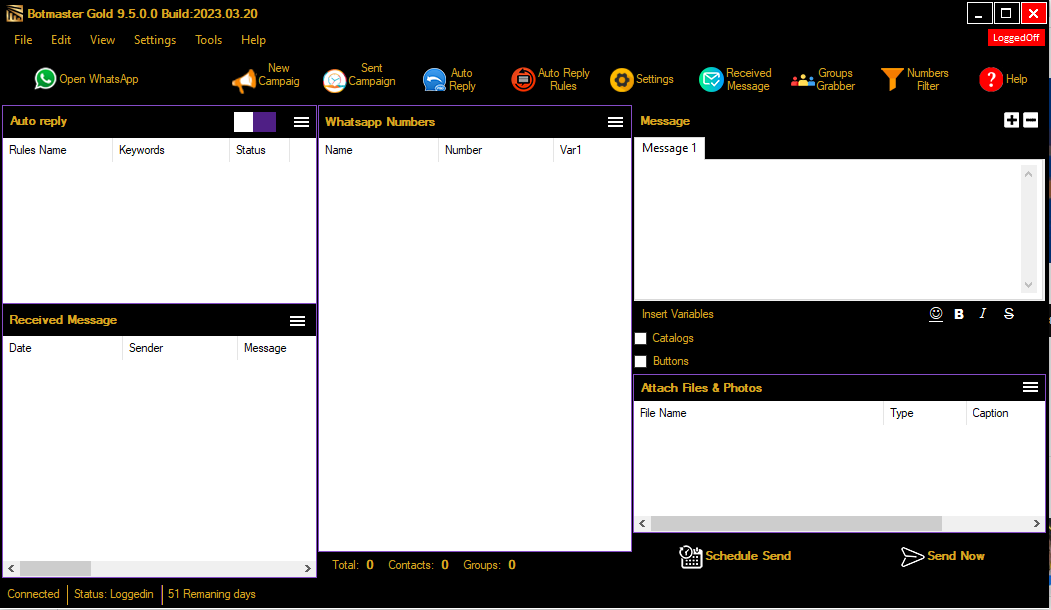The width and height of the screenshot is (1051, 610).
Task: Click the Schedule Send button
Action: pyautogui.click(x=735, y=556)
